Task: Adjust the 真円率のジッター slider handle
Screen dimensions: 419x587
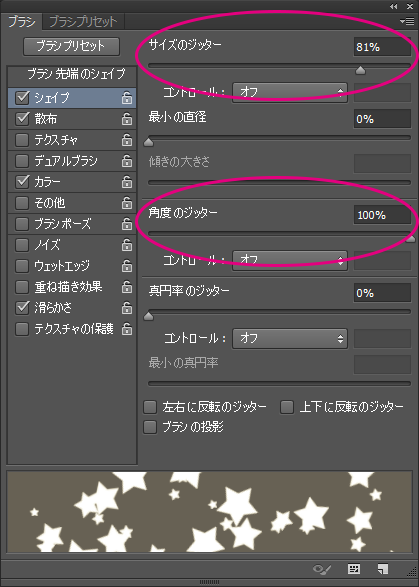Action: pyautogui.click(x=149, y=316)
